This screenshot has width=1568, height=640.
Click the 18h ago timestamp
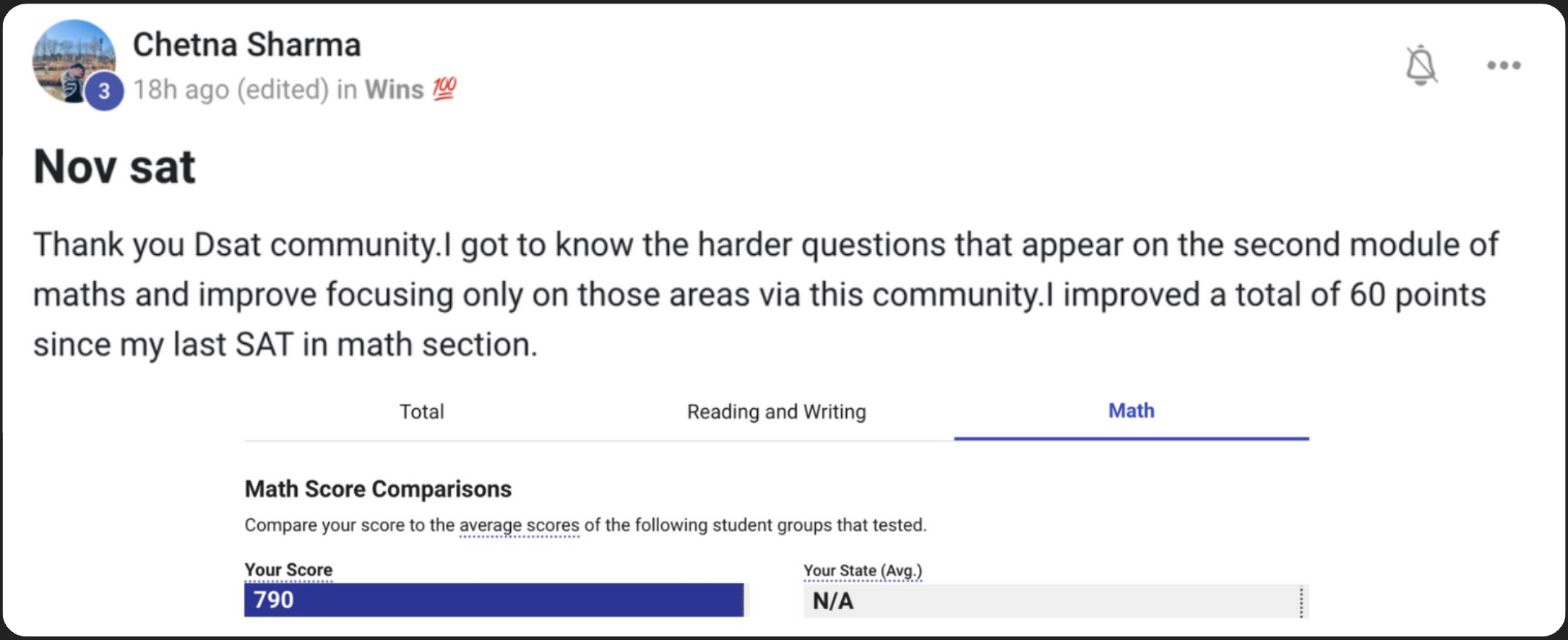click(x=181, y=90)
